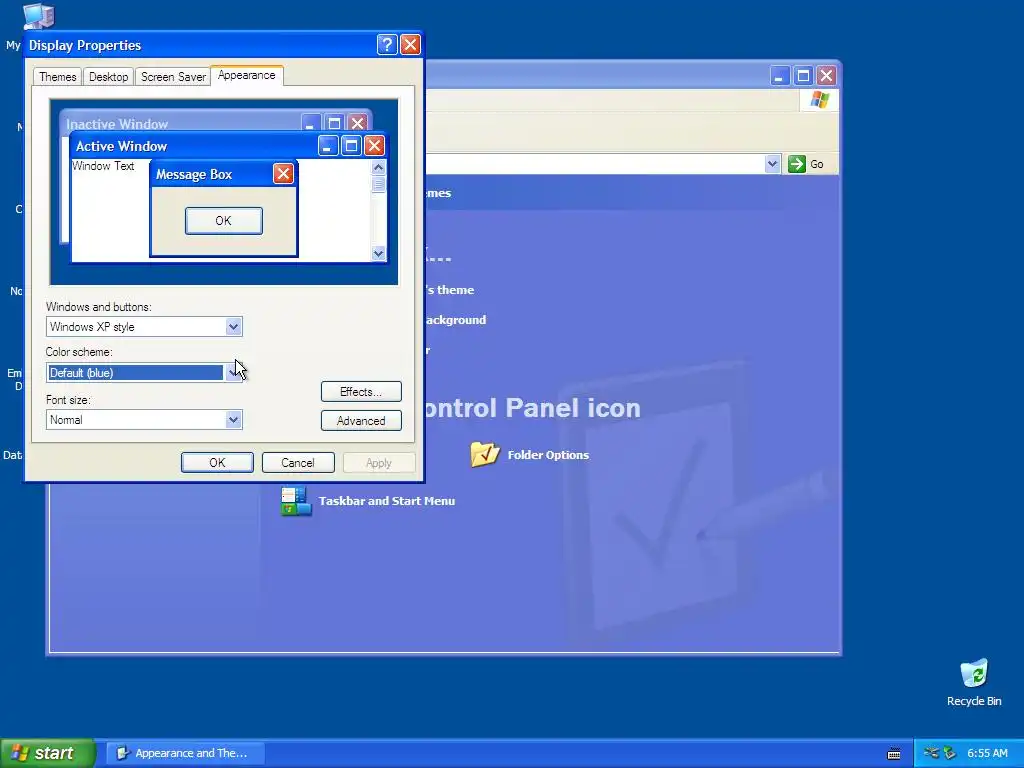
Task: Click the Default (blue) scheme field
Action: [x=136, y=373]
